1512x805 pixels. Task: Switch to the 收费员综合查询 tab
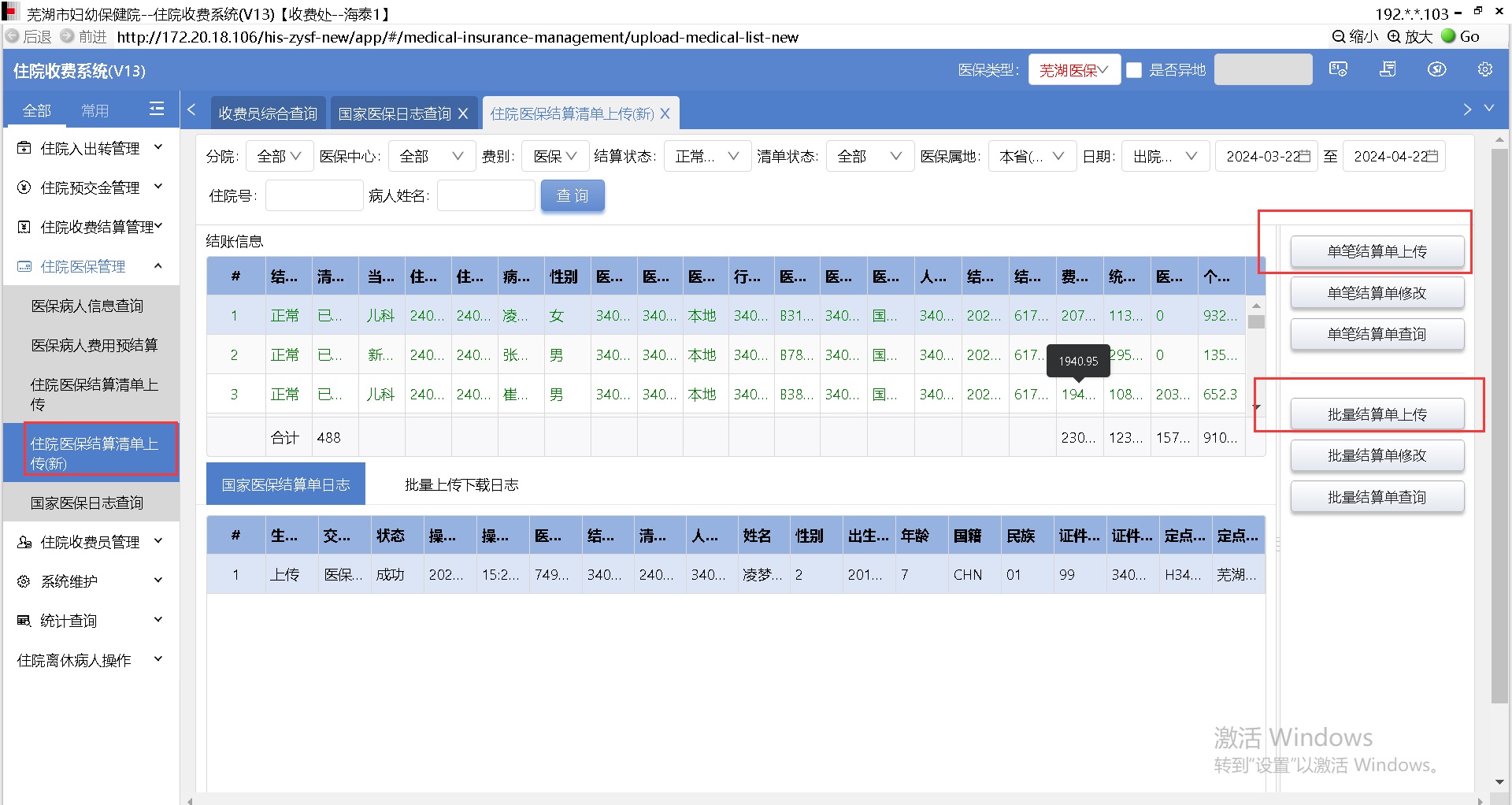pyautogui.click(x=268, y=114)
